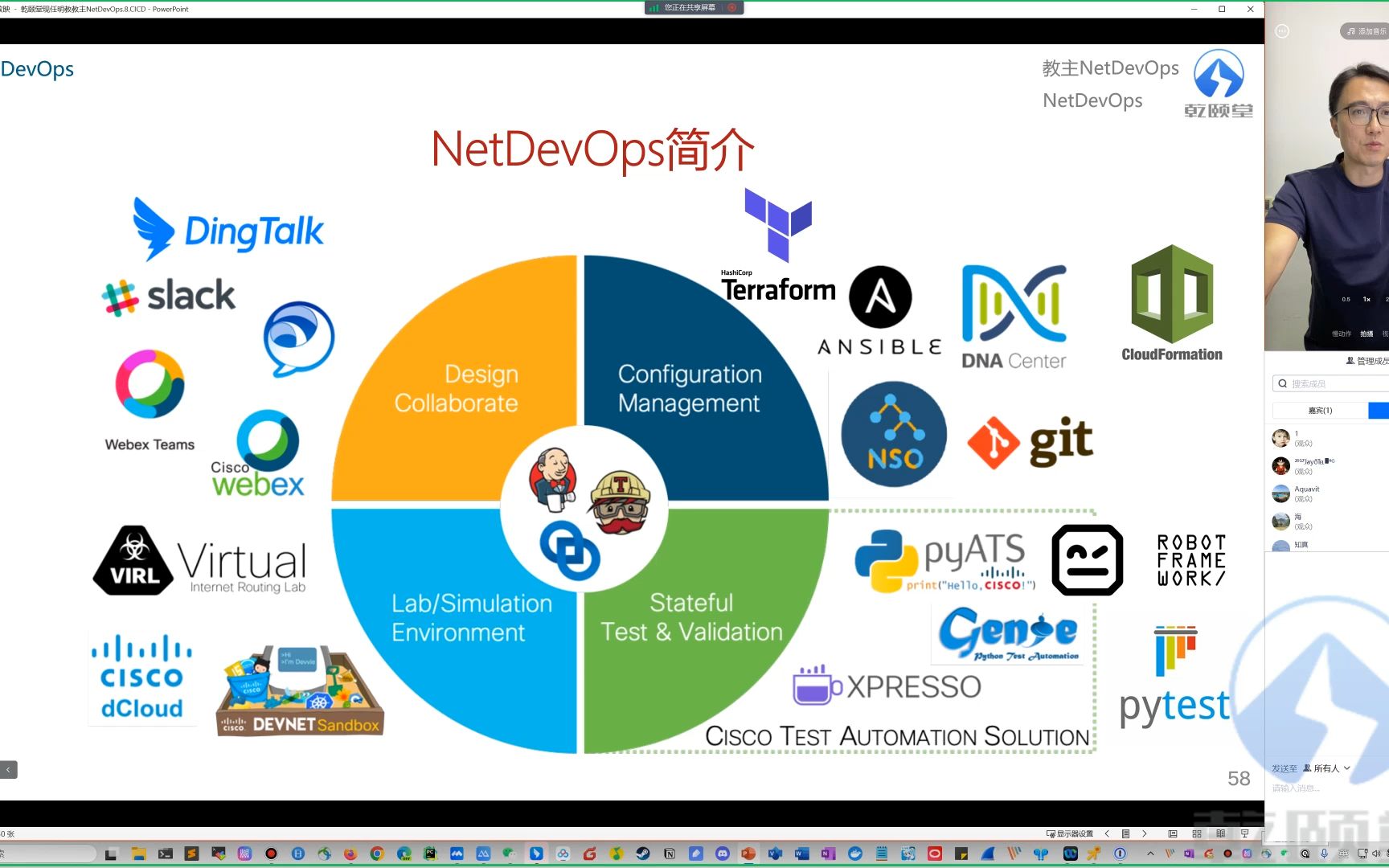Image resolution: width=1389 pixels, height=868 pixels.
Task: Click the slack logo on the slide
Action: [169, 296]
